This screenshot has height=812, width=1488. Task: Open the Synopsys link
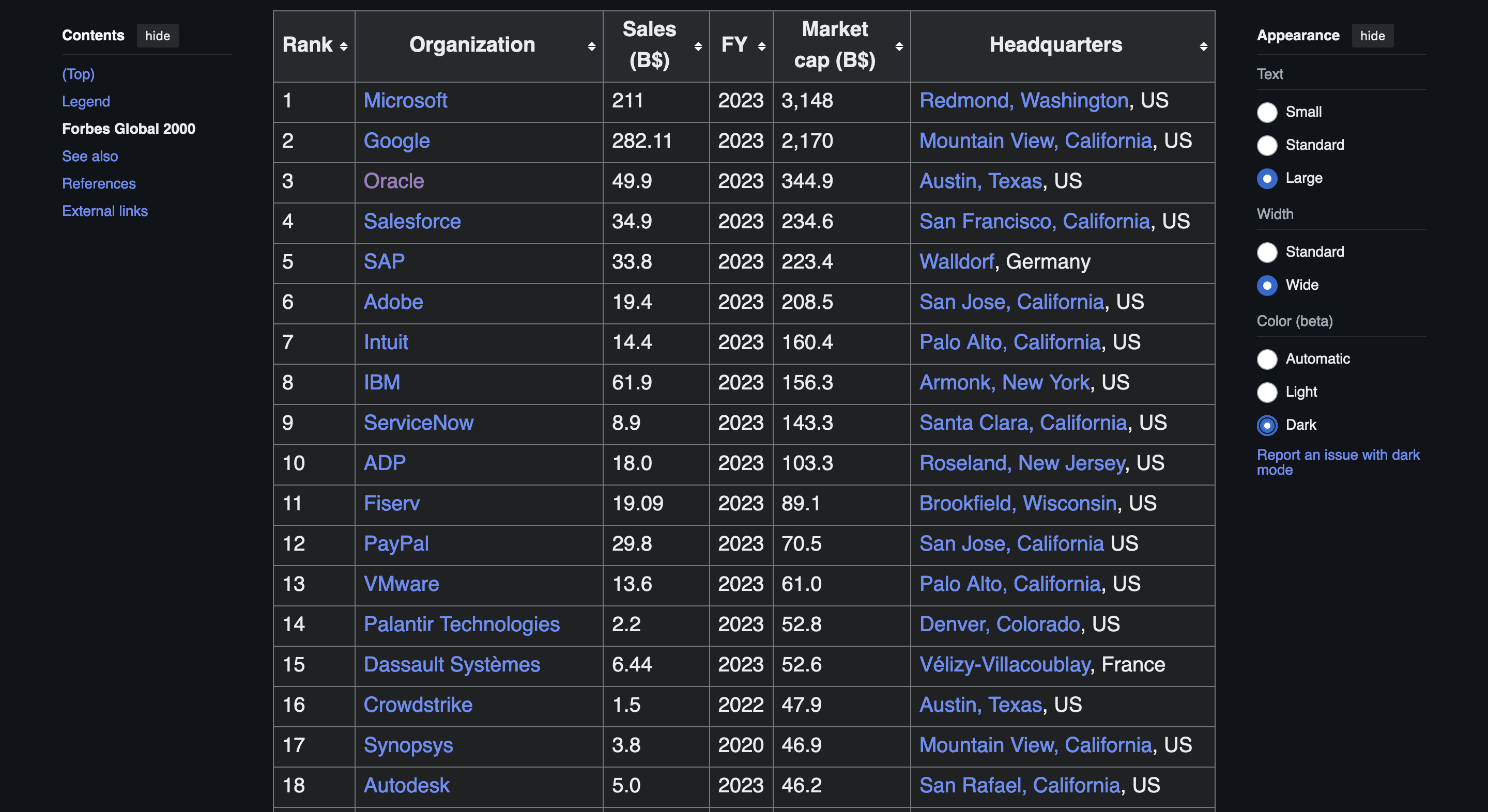pyautogui.click(x=408, y=746)
